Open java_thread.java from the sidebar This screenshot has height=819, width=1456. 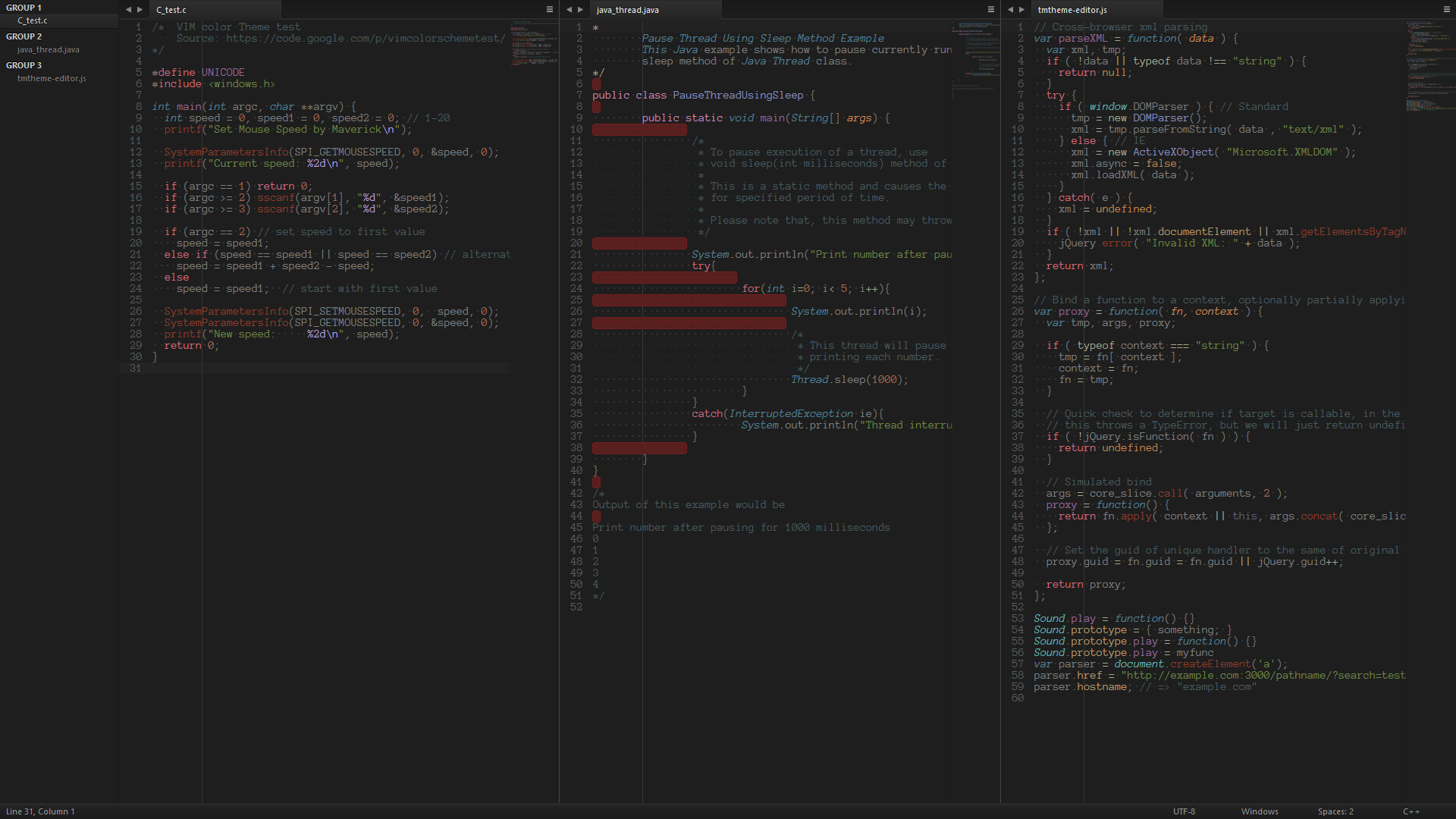click(48, 49)
